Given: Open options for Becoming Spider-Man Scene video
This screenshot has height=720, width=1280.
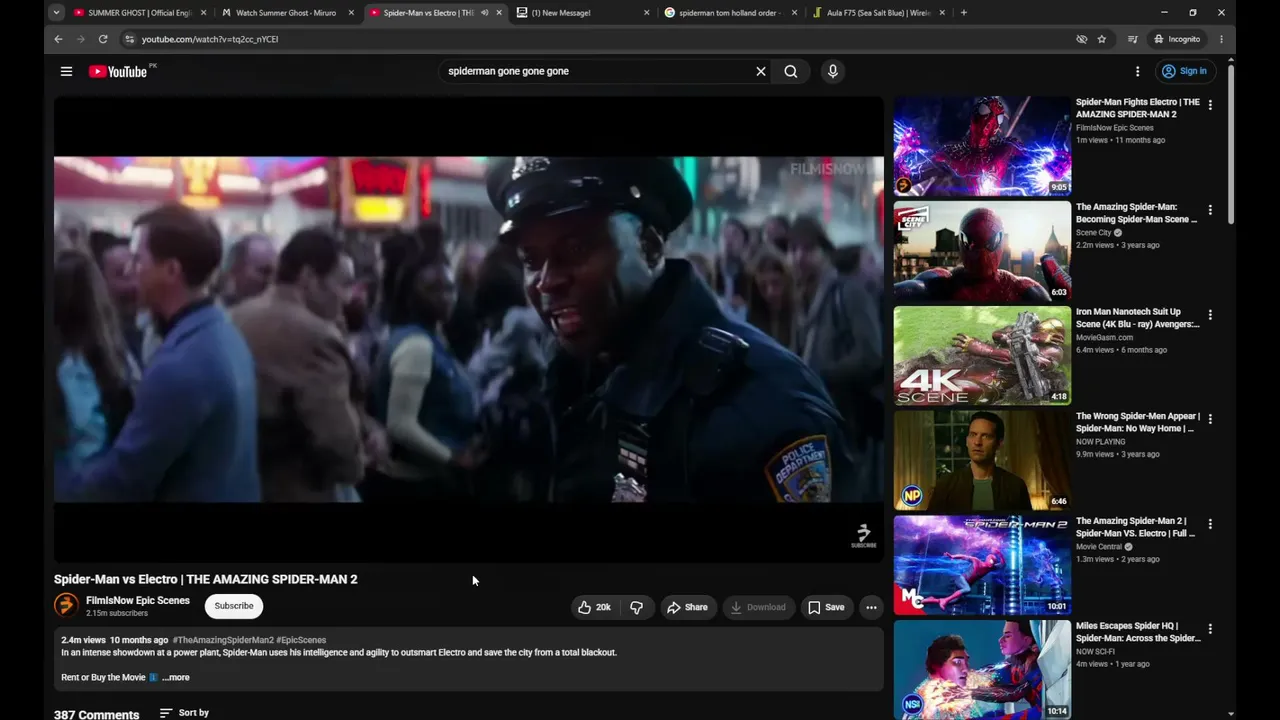Looking at the screenshot, I should 1210,210.
